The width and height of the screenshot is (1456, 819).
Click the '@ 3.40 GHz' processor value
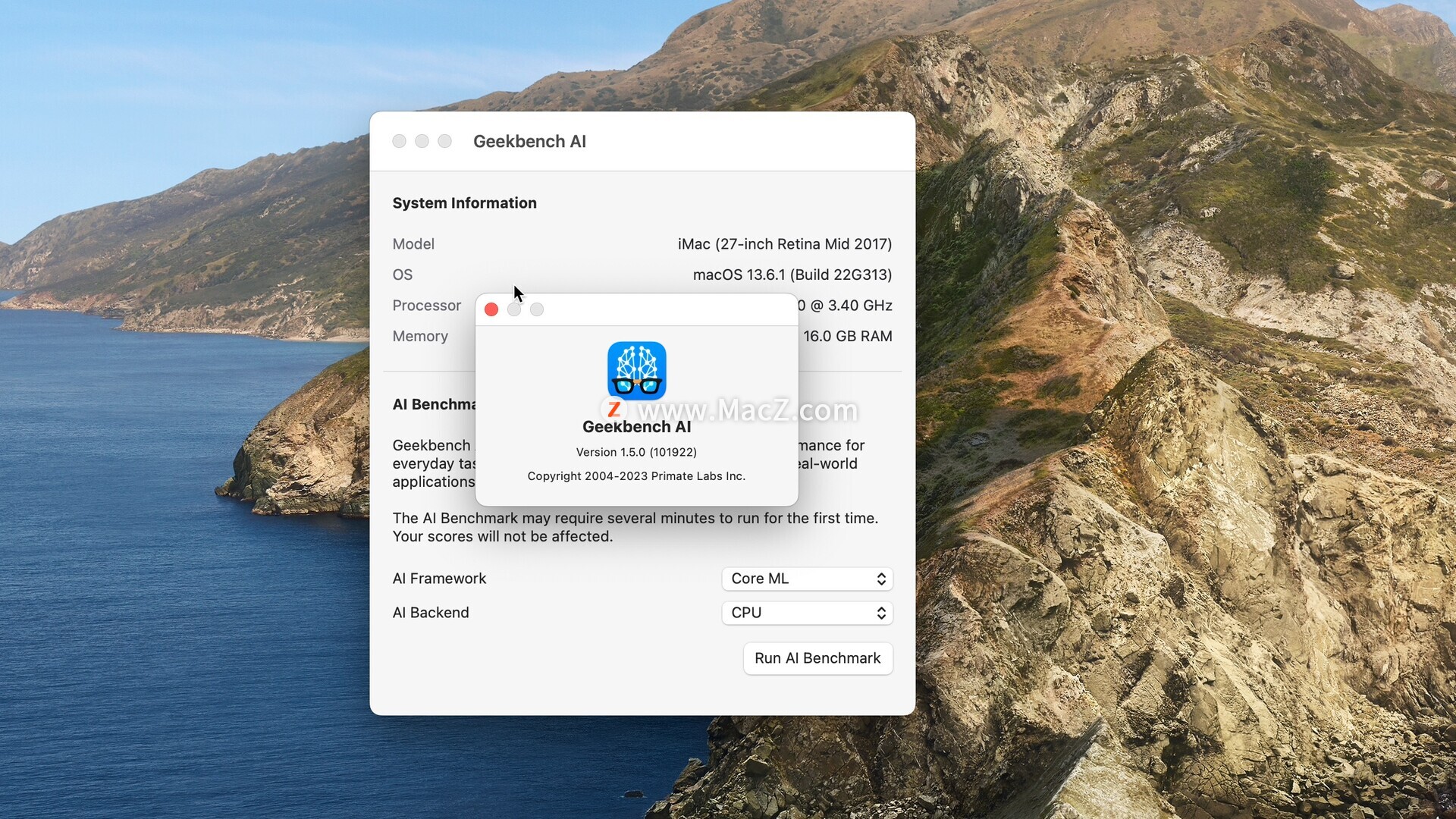851,306
